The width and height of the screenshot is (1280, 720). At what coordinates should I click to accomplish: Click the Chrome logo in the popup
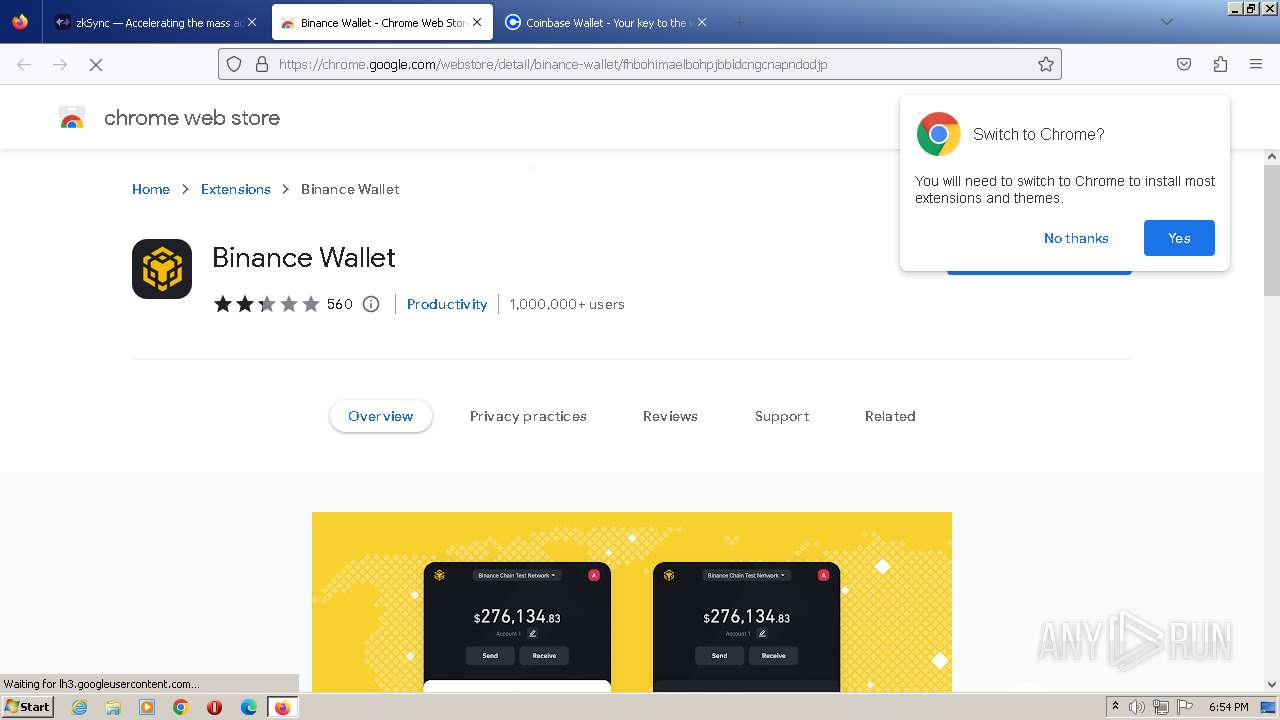click(x=938, y=134)
